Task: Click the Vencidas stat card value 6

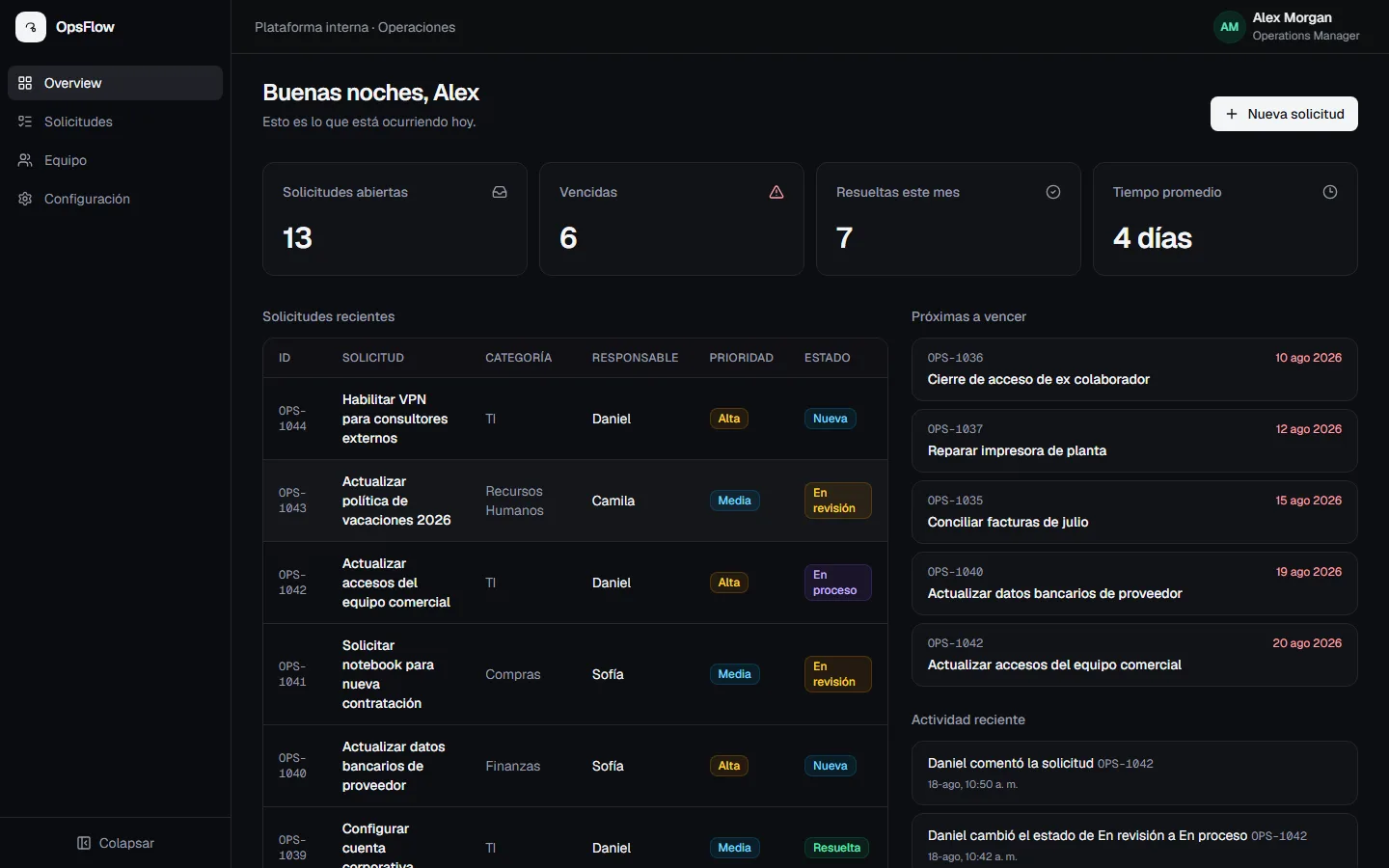Action: click(x=568, y=238)
